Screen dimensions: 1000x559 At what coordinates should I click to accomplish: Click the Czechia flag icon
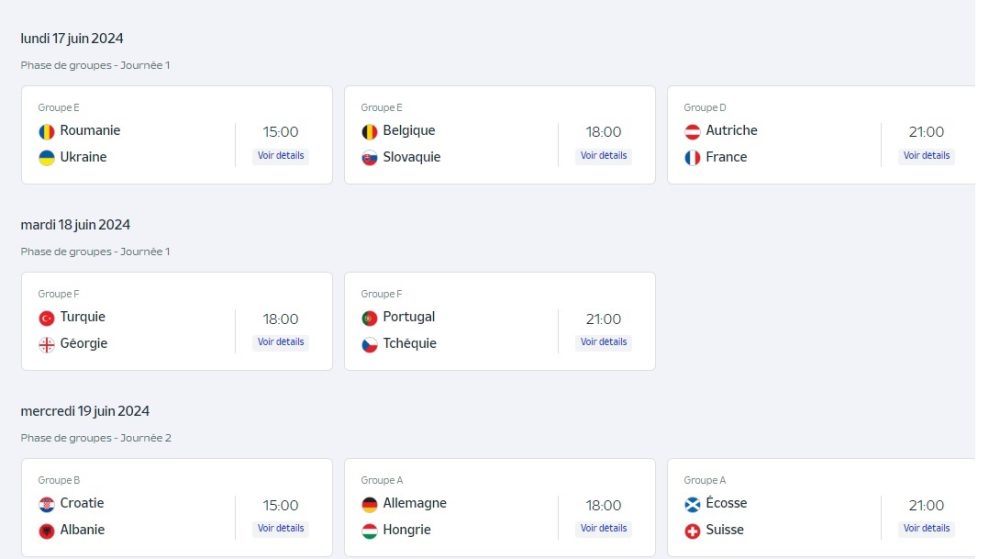click(x=369, y=344)
